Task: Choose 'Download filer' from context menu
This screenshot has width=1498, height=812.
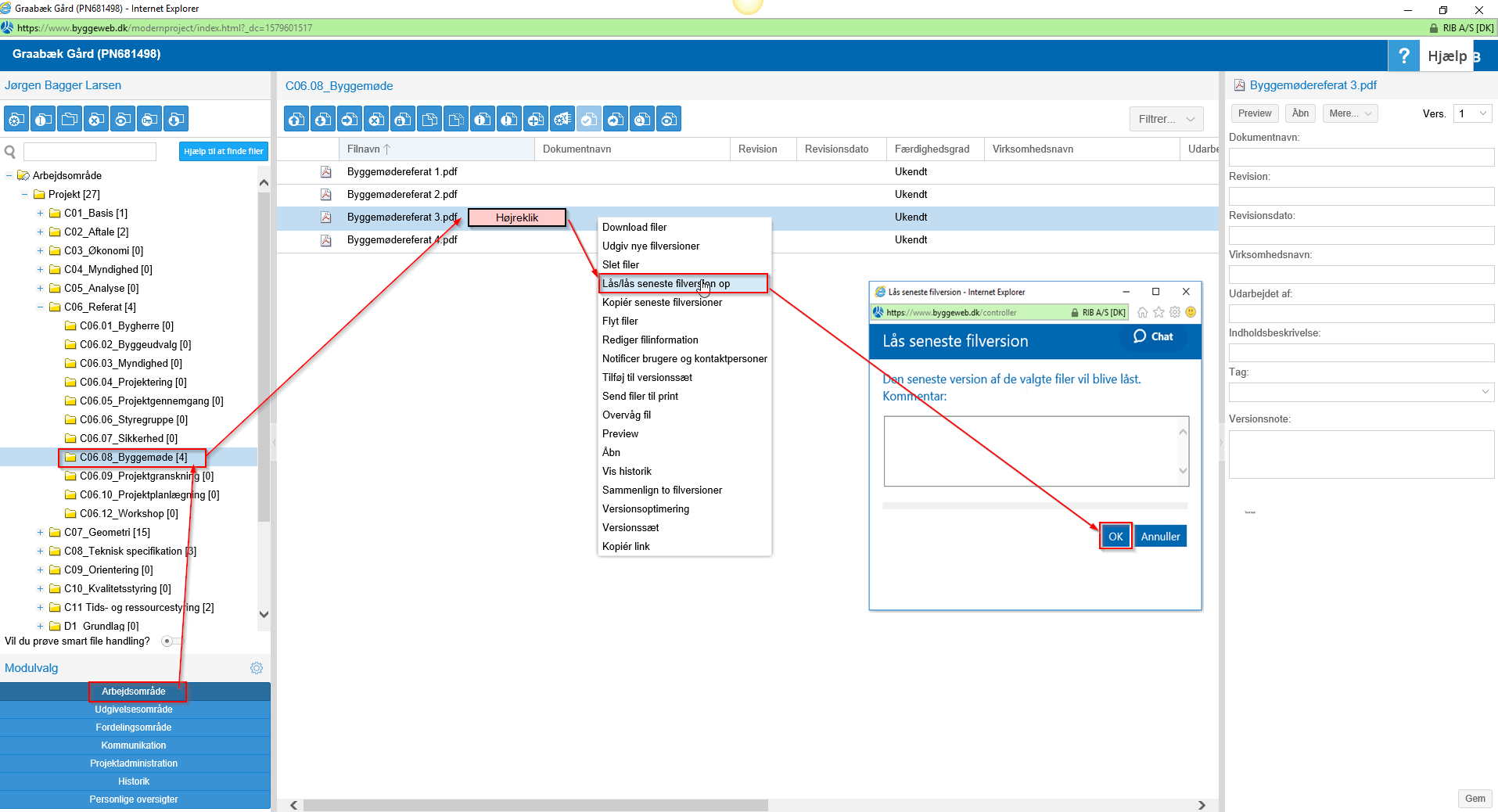Action: pos(634,227)
